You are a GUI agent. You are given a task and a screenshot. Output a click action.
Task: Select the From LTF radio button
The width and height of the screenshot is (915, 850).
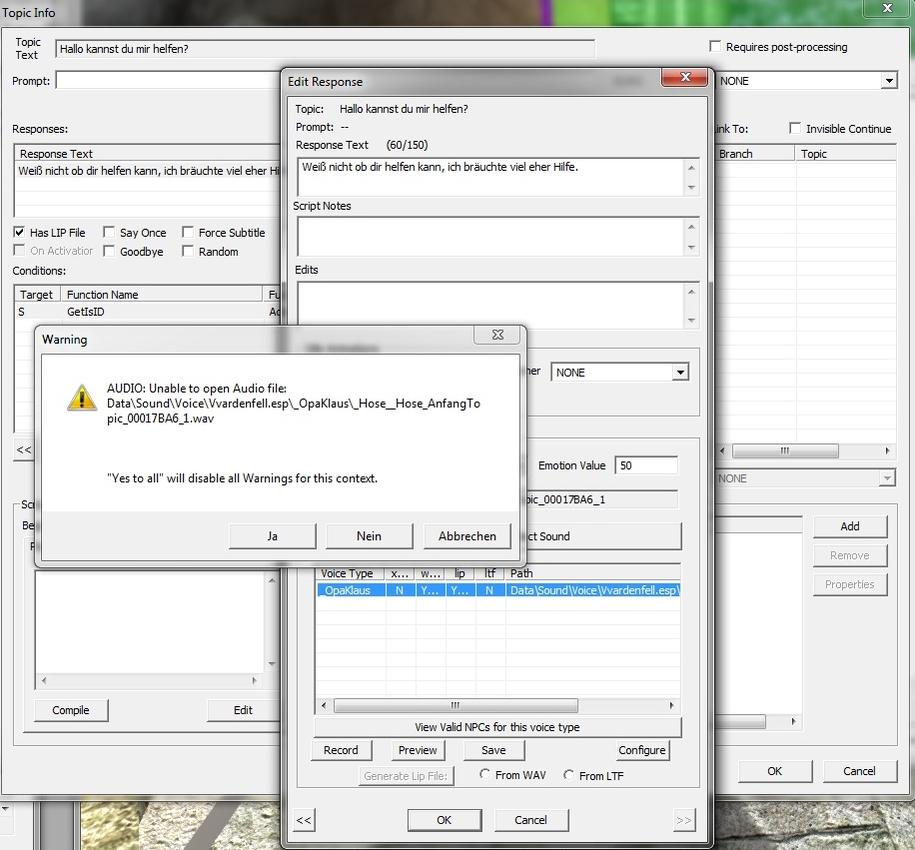coord(569,775)
